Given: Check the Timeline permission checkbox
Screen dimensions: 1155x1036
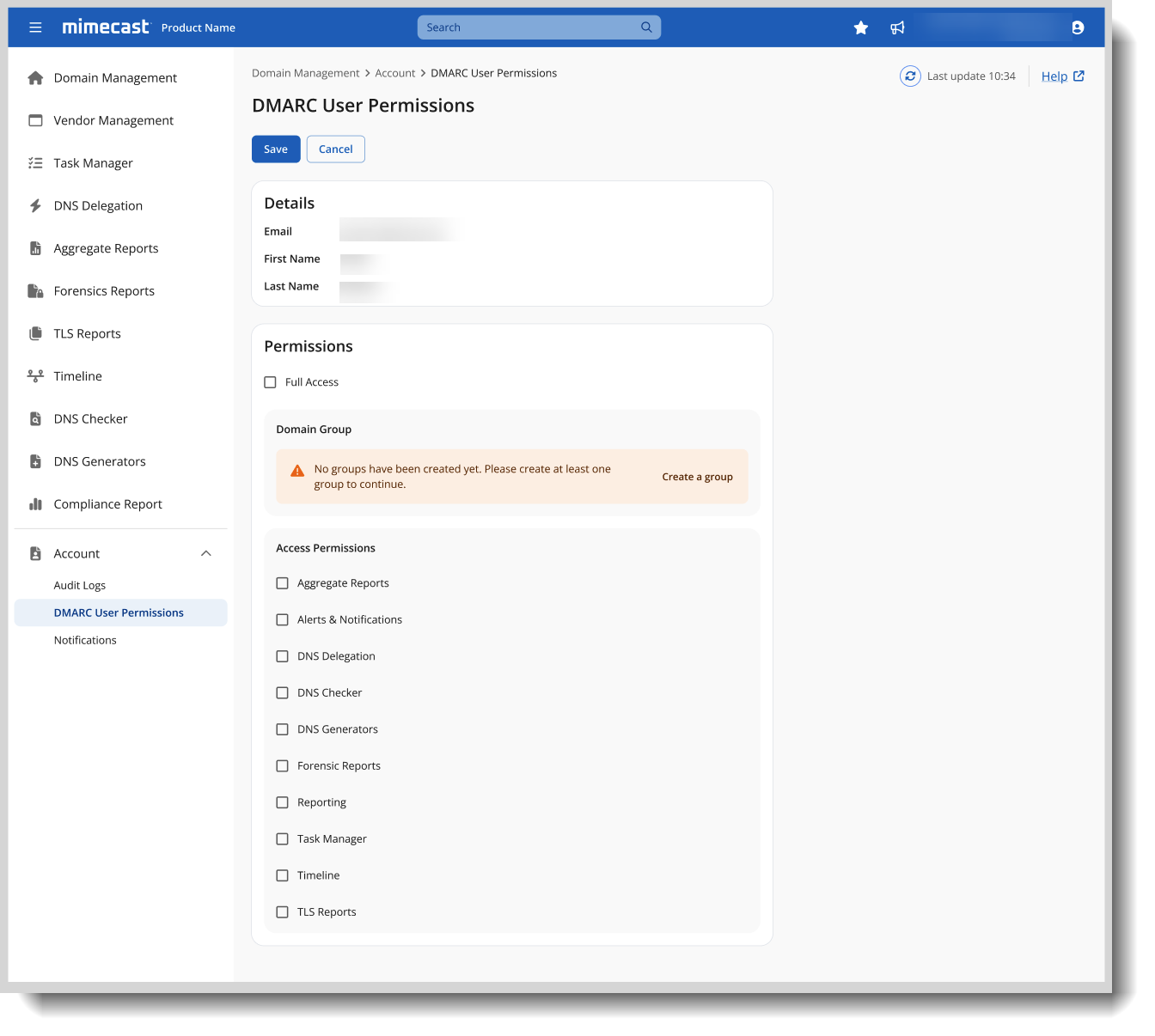Looking at the screenshot, I should click(282, 875).
